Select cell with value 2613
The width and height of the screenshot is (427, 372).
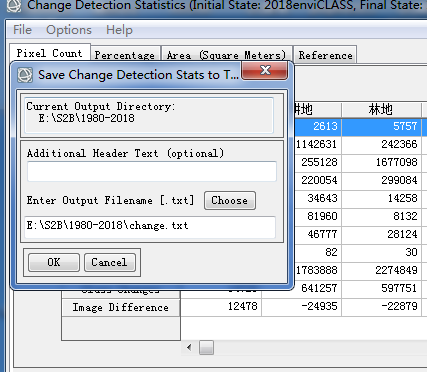click(318, 126)
